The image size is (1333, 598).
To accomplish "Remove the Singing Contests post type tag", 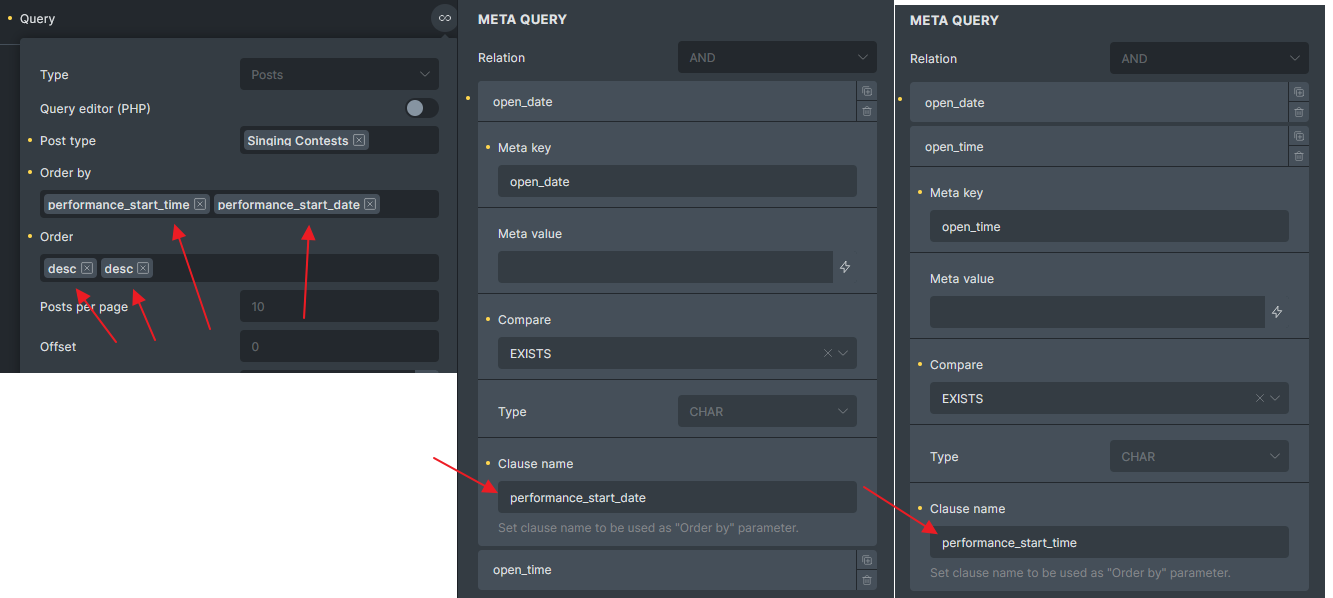I will tap(359, 140).
